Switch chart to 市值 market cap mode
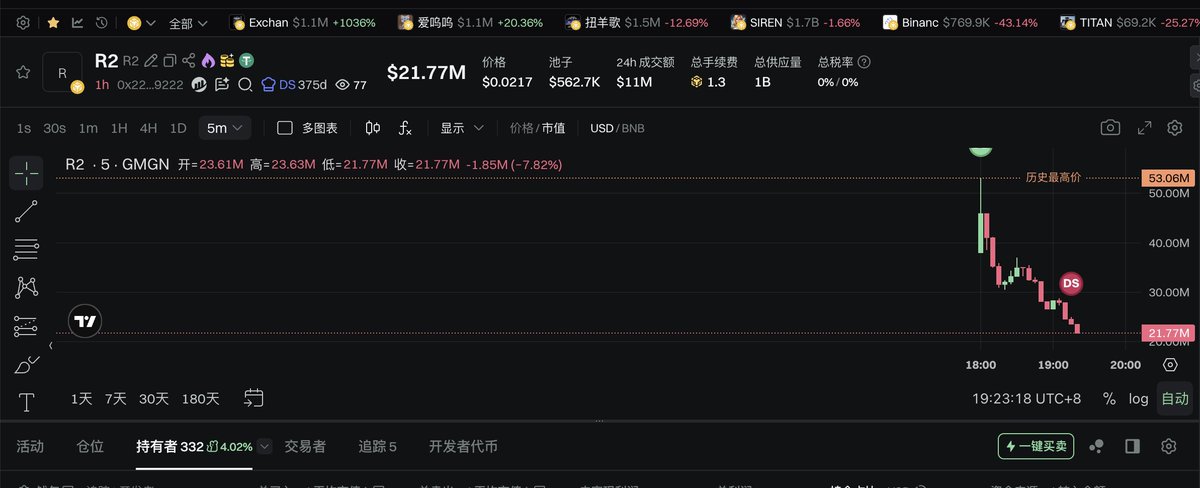Screen dimensions: 1200x488 coord(553,128)
